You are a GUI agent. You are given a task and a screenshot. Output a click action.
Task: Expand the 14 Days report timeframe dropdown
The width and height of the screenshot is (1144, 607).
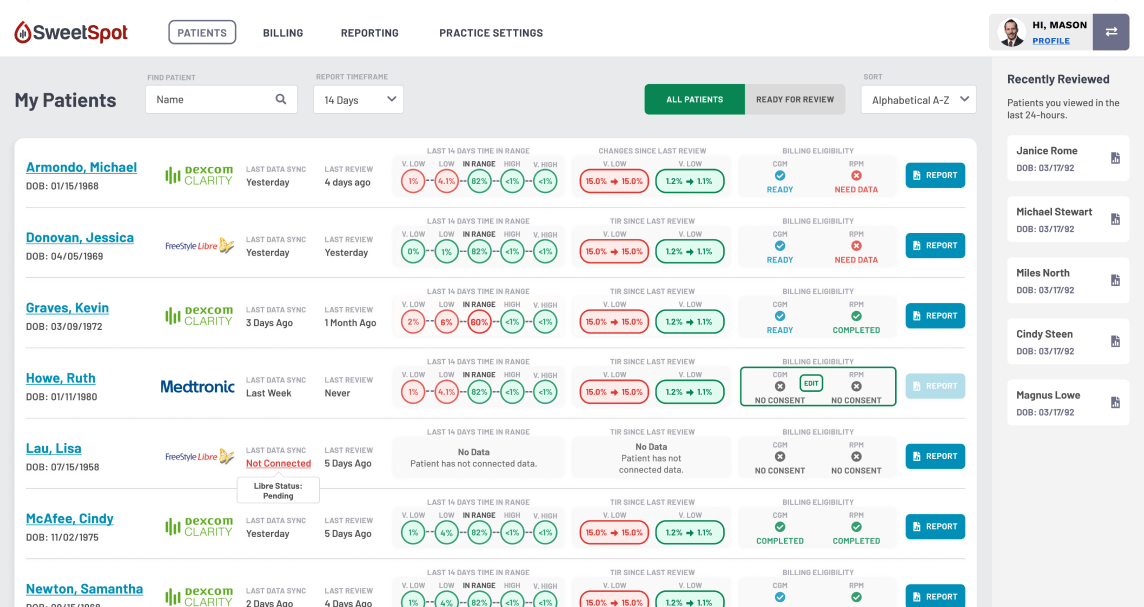[x=358, y=100]
